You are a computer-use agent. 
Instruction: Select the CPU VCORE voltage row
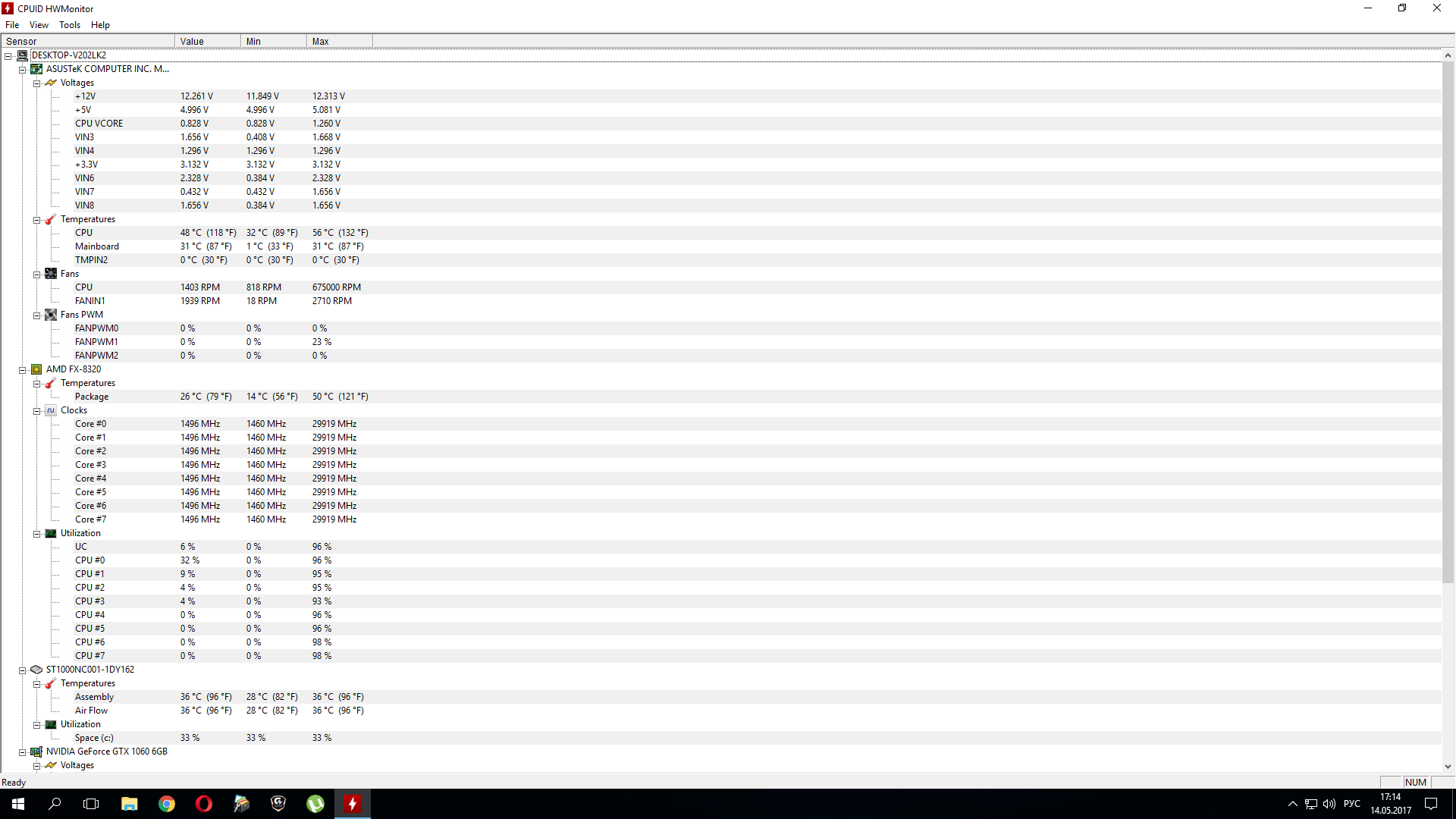[x=99, y=124]
